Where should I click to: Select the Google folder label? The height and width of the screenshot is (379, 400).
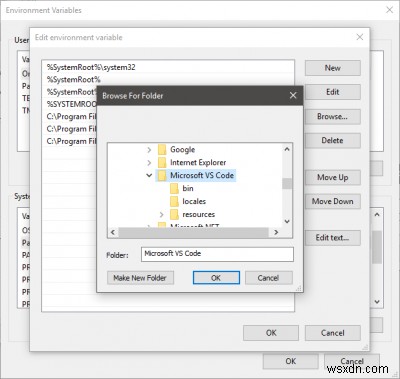click(x=183, y=150)
